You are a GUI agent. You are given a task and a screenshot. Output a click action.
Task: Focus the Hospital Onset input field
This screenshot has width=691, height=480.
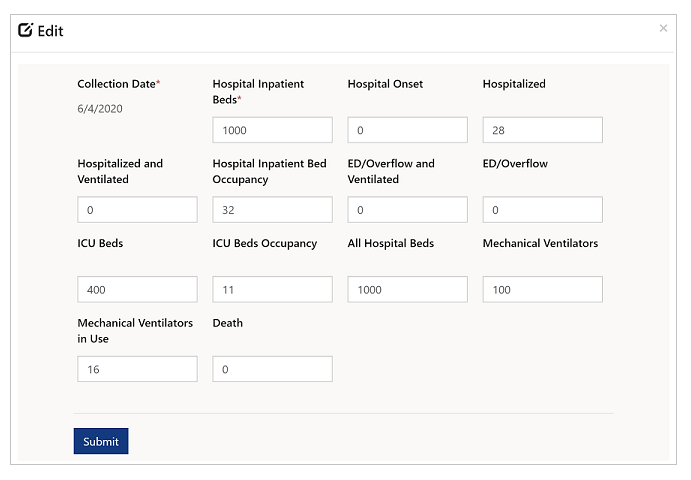click(407, 130)
